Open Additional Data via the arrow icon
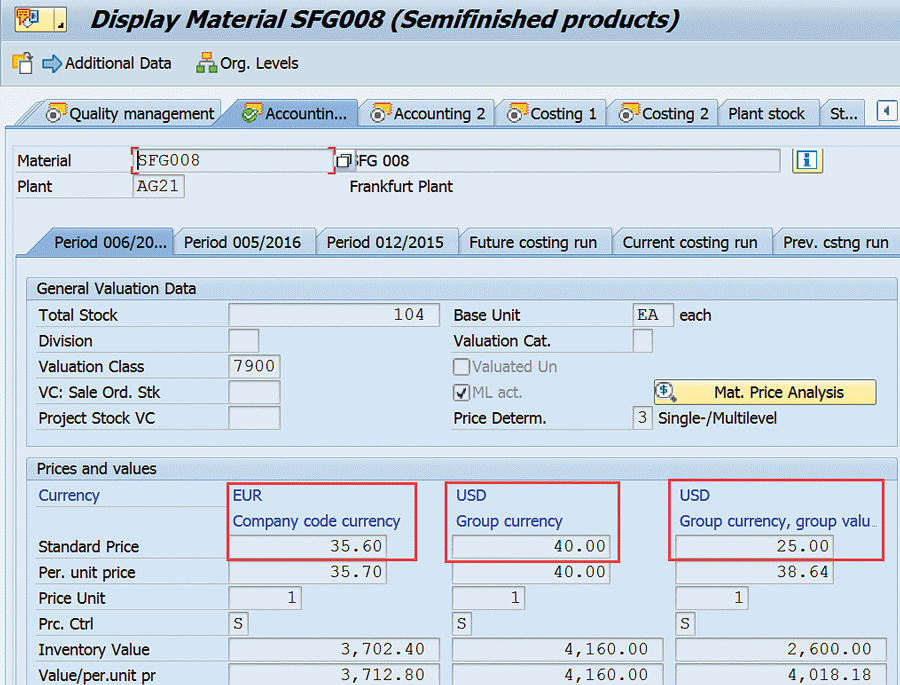The height and width of the screenshot is (685, 900). click(x=52, y=63)
